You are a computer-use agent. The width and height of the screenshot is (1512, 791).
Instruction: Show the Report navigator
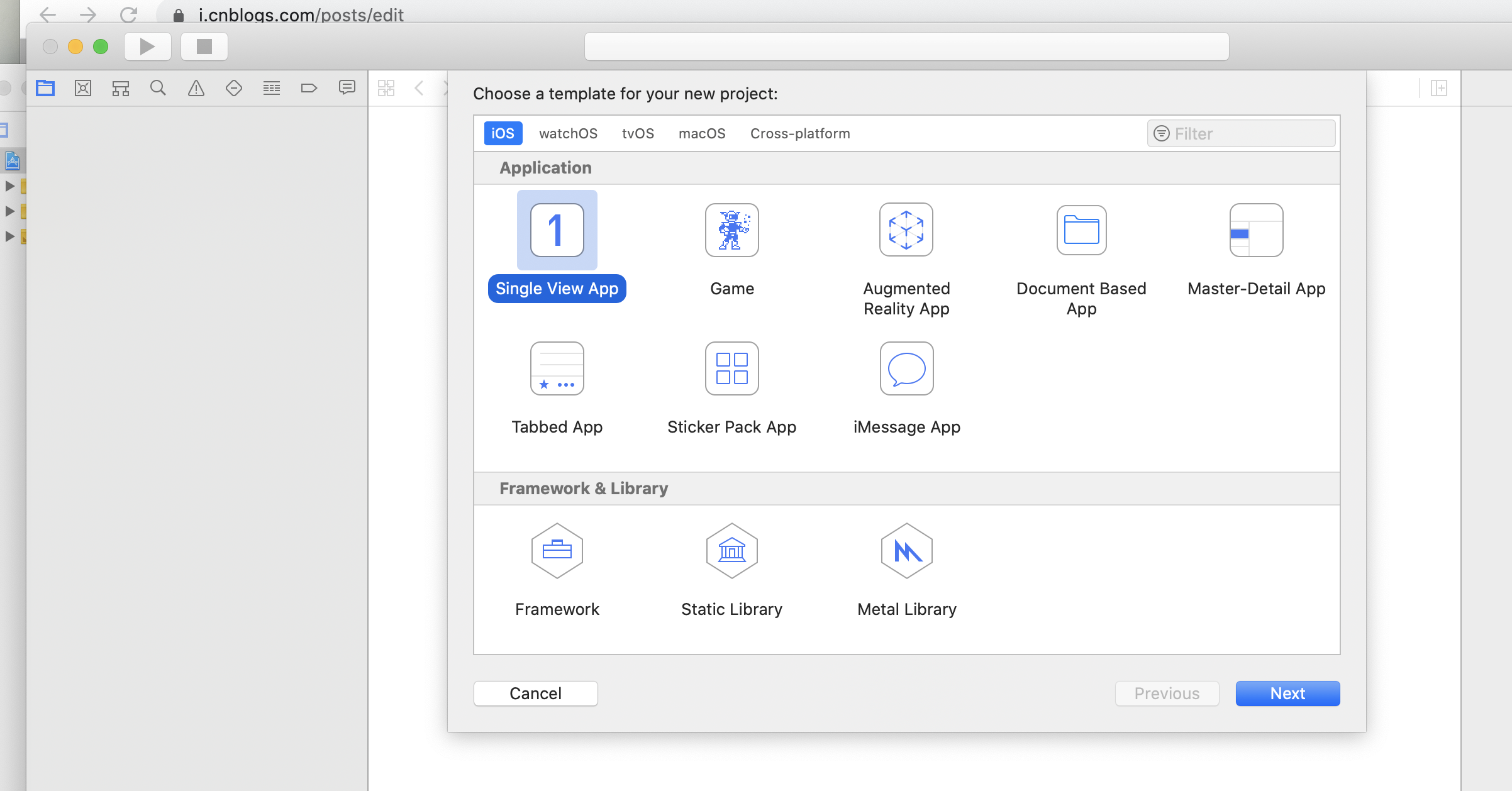coord(347,87)
